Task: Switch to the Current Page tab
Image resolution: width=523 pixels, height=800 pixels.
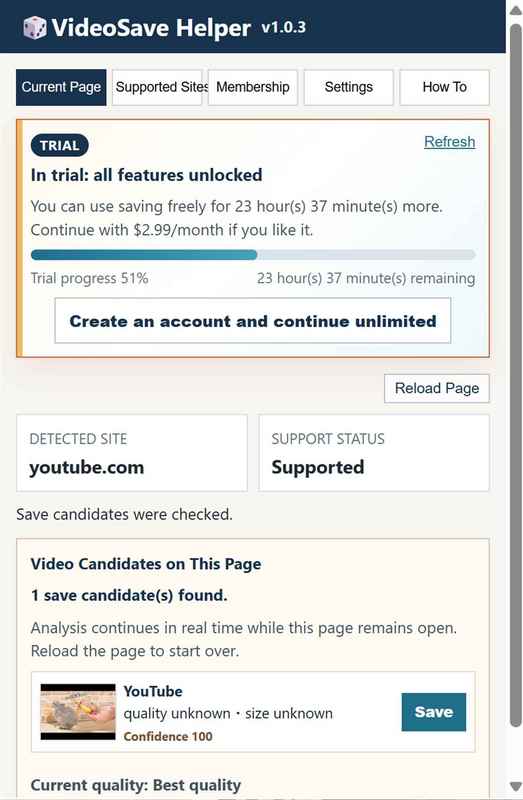Action: [x=61, y=87]
